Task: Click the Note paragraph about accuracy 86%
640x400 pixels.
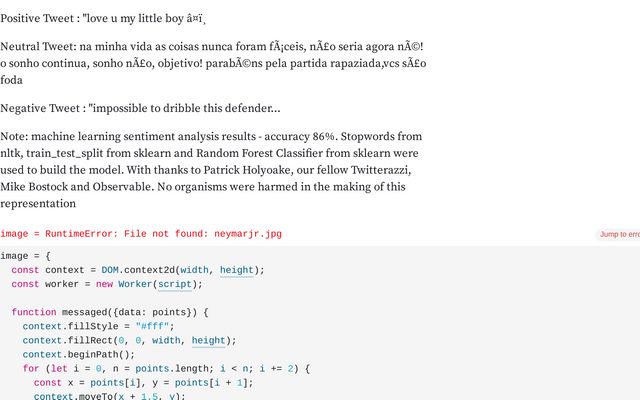Action: (211, 170)
